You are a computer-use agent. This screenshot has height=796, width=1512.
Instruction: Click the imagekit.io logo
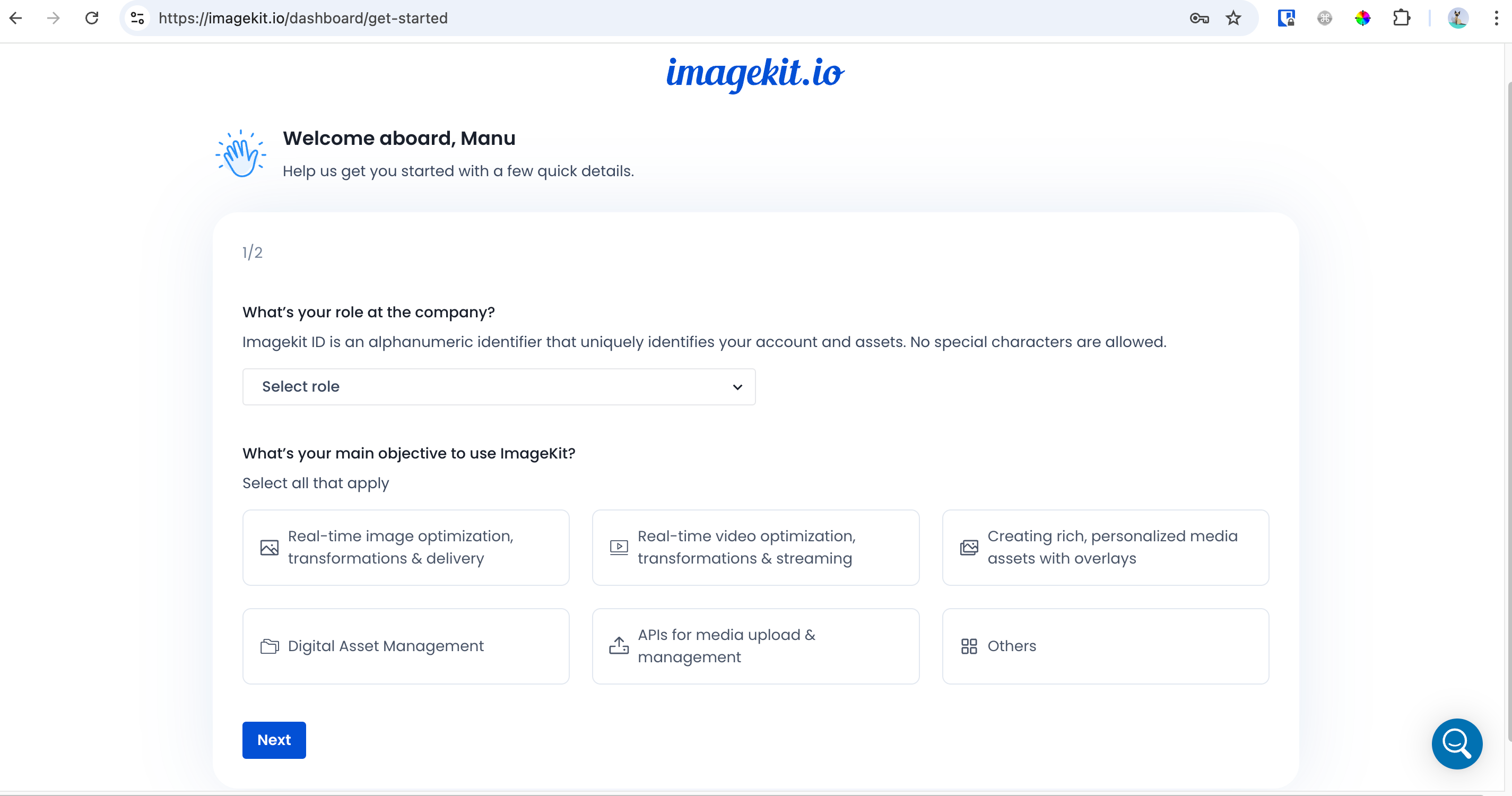click(755, 73)
